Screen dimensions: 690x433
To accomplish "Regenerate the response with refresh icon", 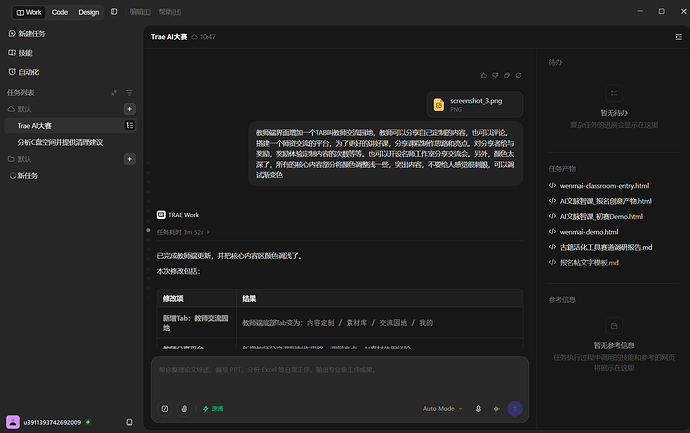I will tap(518, 76).
